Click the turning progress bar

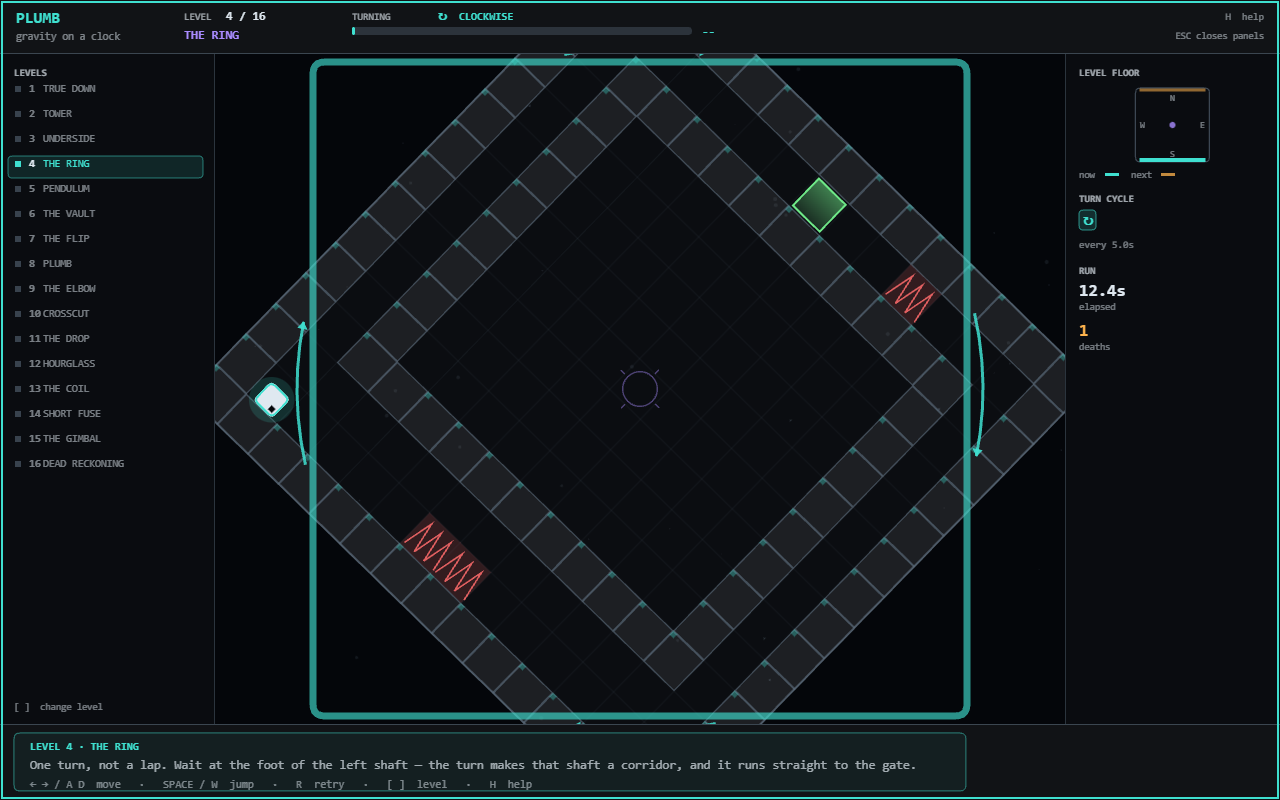pyautogui.click(x=522, y=31)
